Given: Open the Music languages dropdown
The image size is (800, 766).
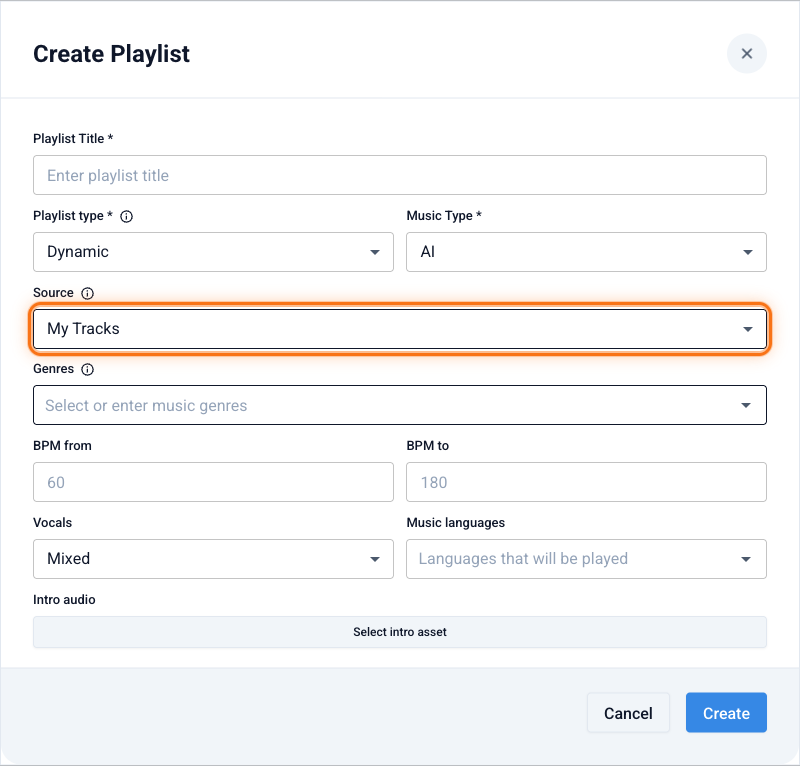Looking at the screenshot, I should (586, 559).
